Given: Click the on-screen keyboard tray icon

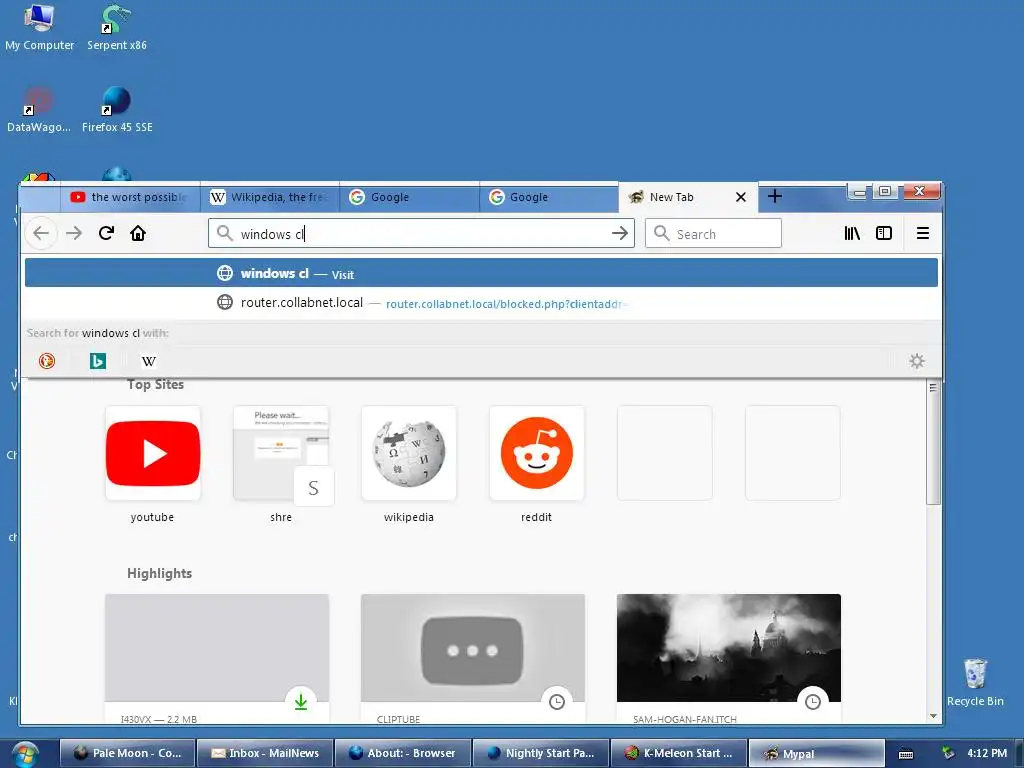Looking at the screenshot, I should pos(906,754).
